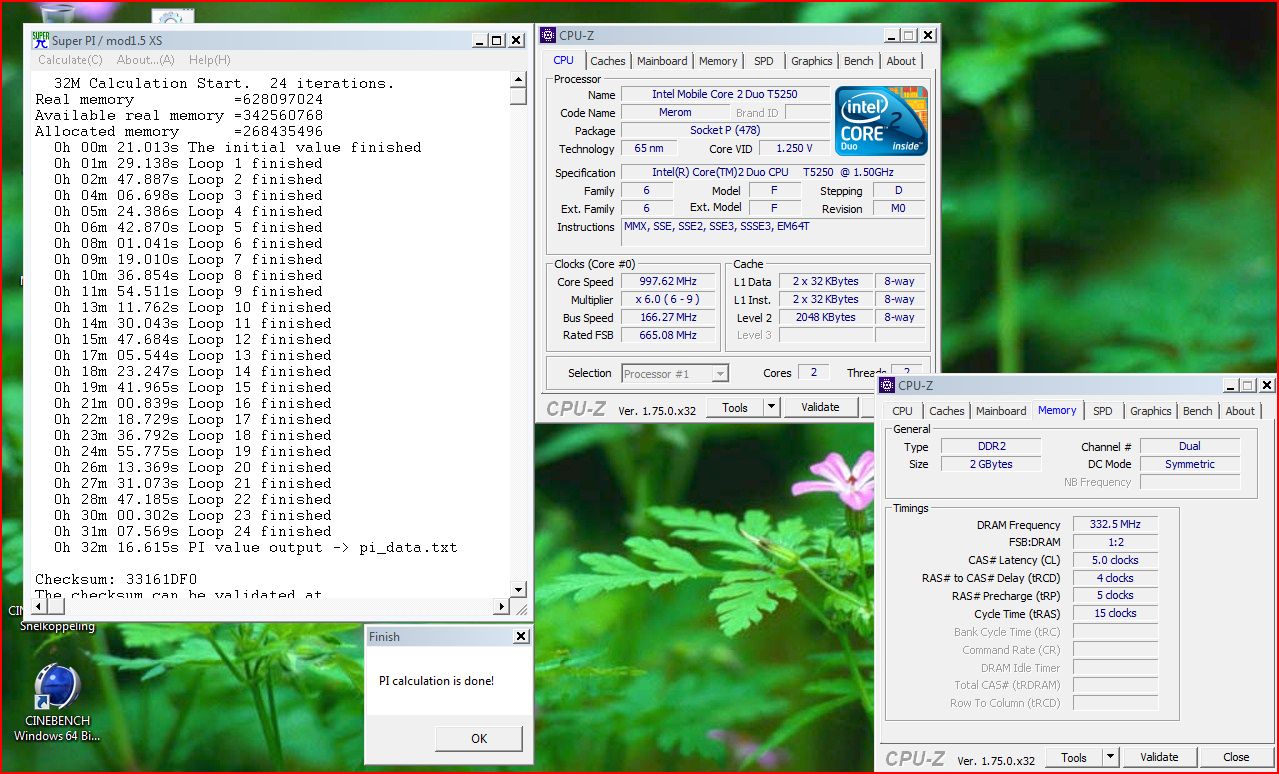Click the CAS# Latency value 5.0 clocks
Viewport: 1279px width, 774px height.
click(1116, 561)
